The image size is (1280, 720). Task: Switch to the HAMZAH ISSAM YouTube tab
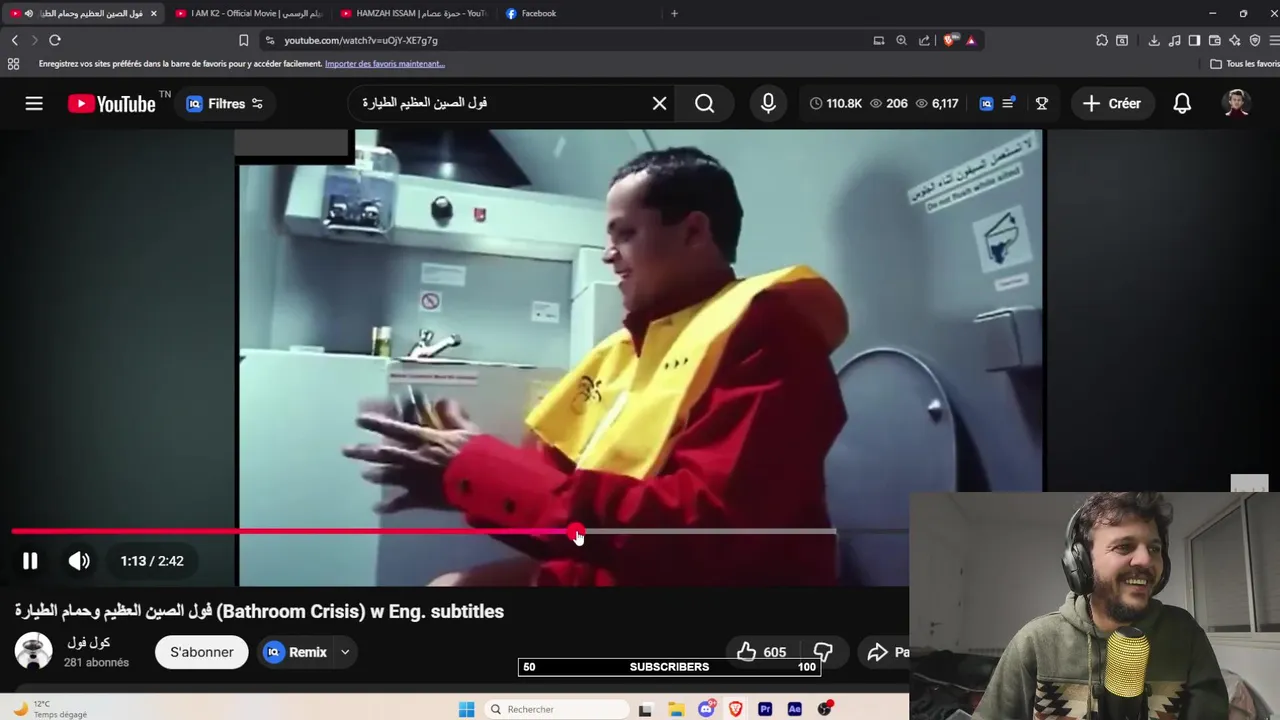(413, 13)
